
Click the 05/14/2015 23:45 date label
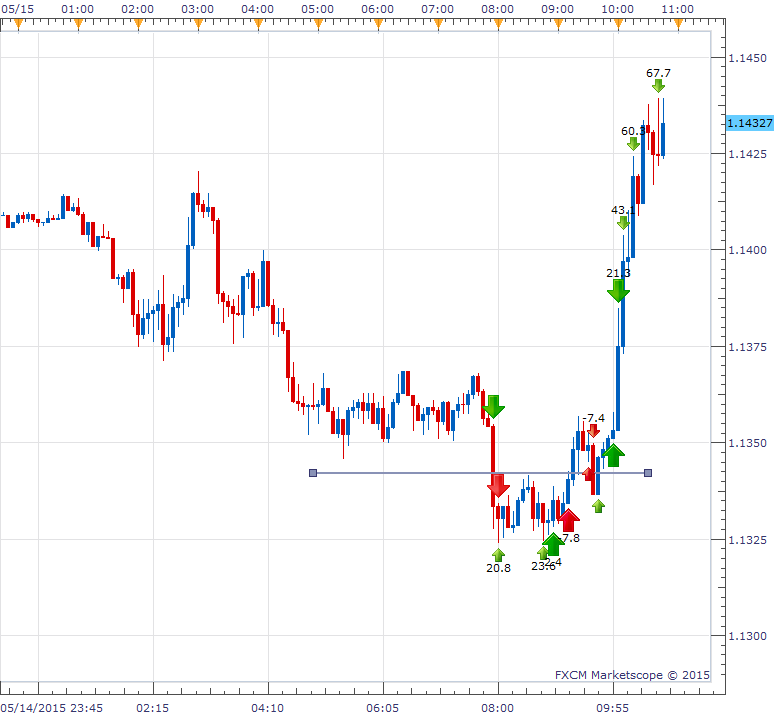coord(52,708)
